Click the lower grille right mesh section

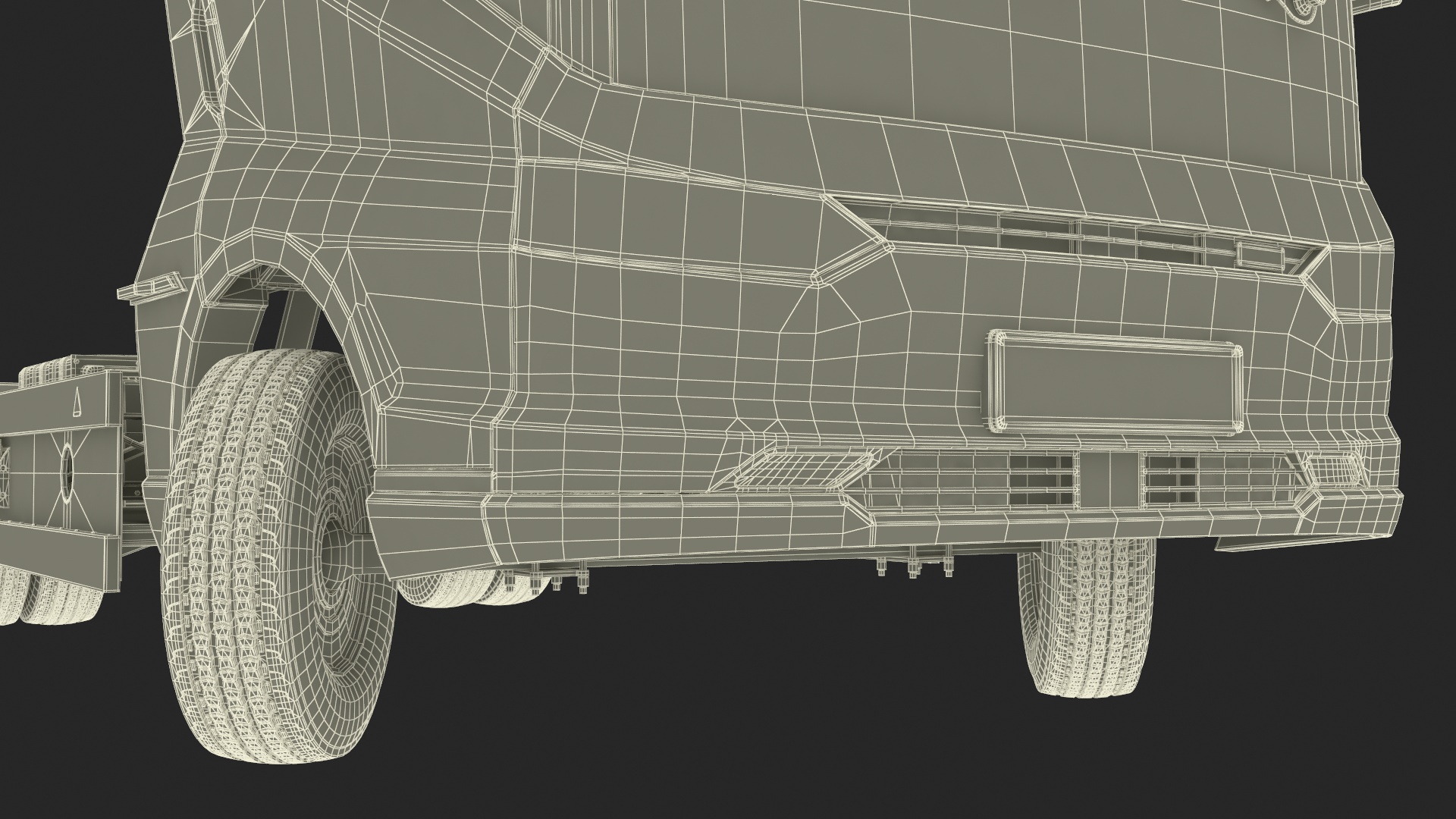click(1213, 479)
